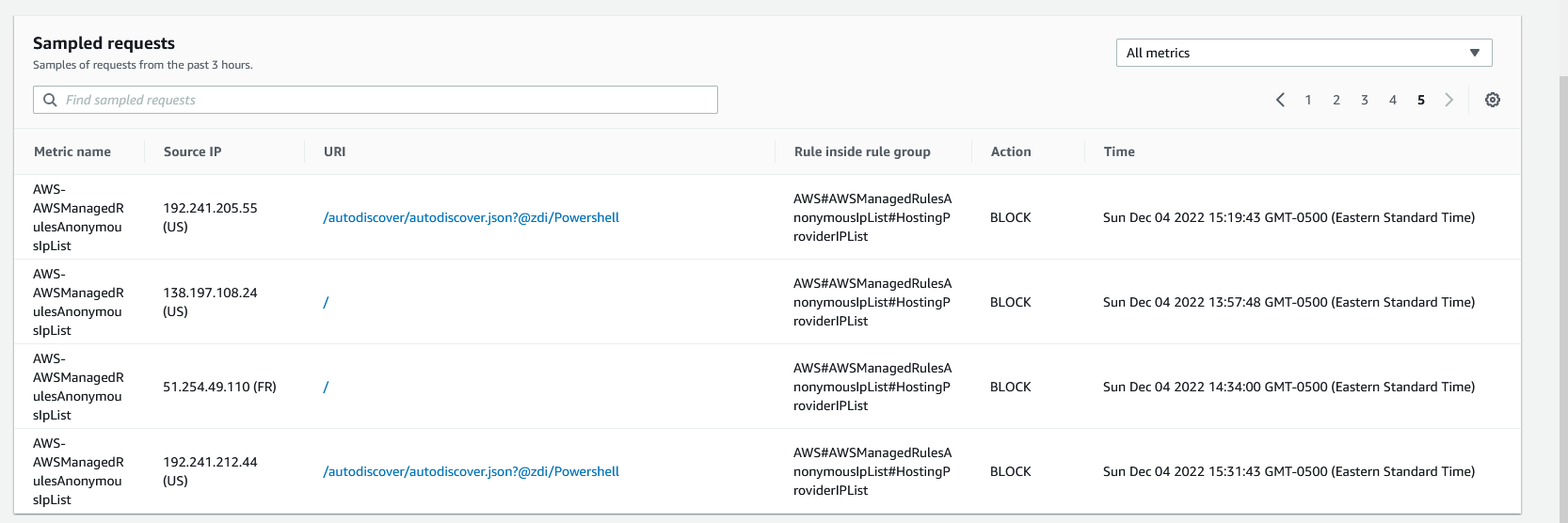This screenshot has width=1568, height=523.
Task: Go to page 1 of results
Action: (1308, 100)
